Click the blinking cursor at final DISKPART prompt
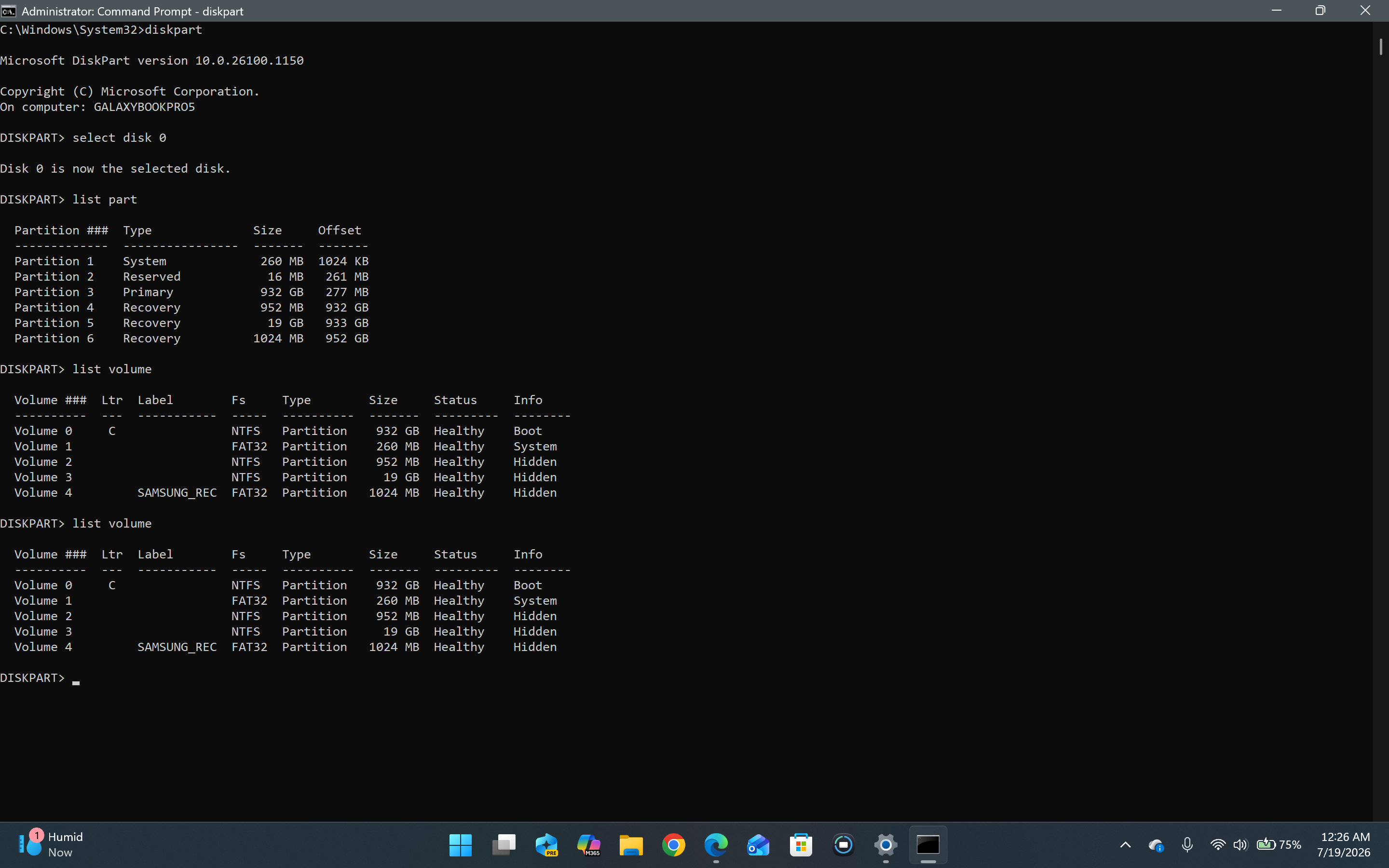Screen dimensions: 1389x868 click(76, 682)
